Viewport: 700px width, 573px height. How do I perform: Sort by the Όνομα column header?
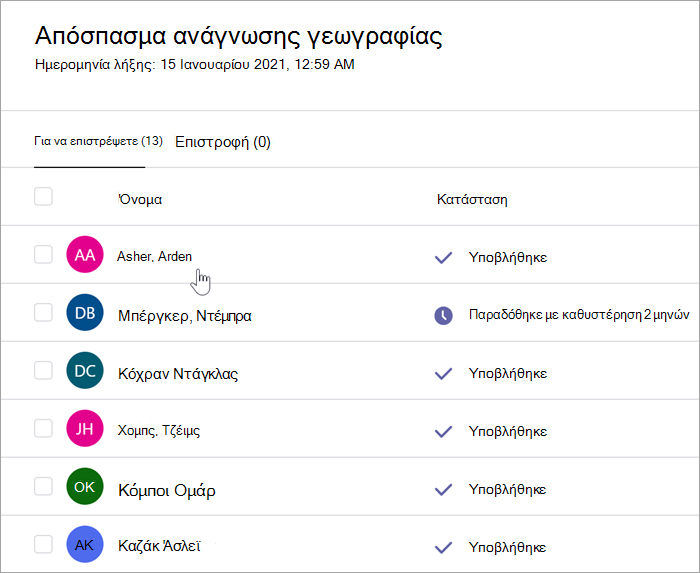tap(140, 199)
